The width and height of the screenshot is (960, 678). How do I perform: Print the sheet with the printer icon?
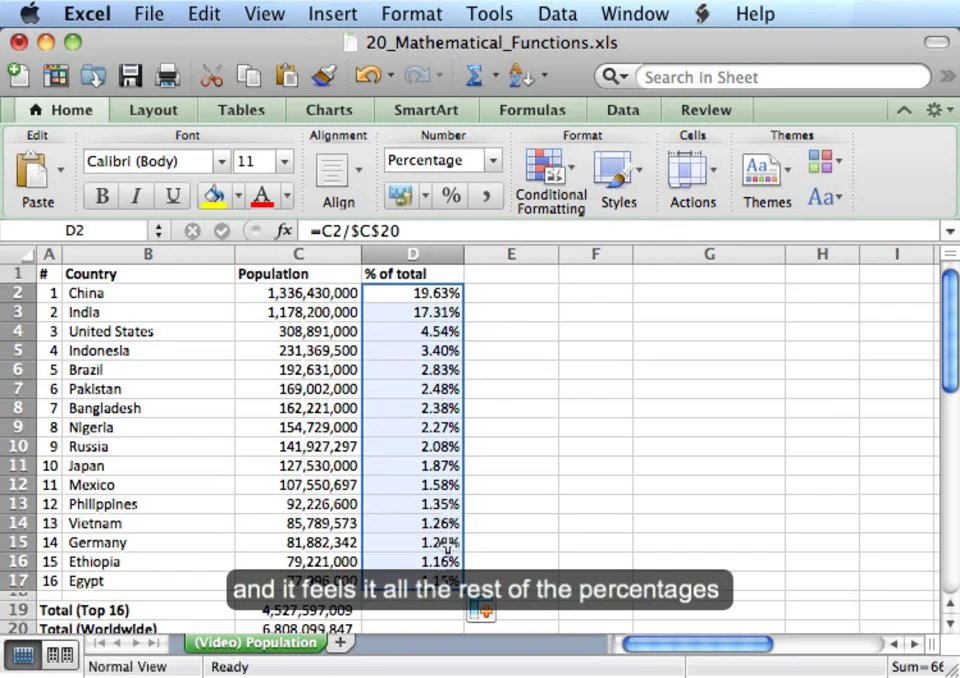click(167, 76)
